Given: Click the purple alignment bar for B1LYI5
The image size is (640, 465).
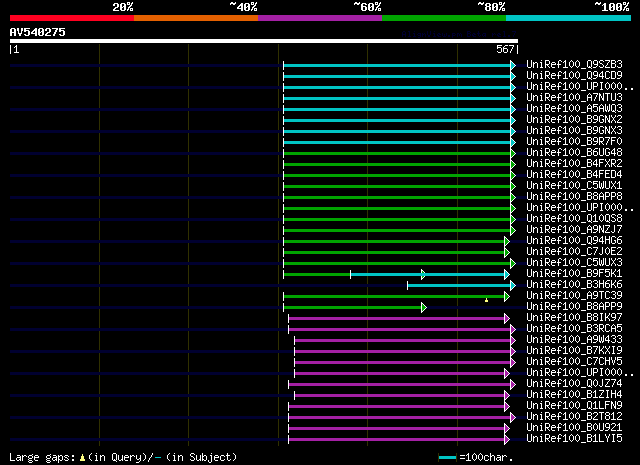Looking at the screenshot, I should click(396, 440).
